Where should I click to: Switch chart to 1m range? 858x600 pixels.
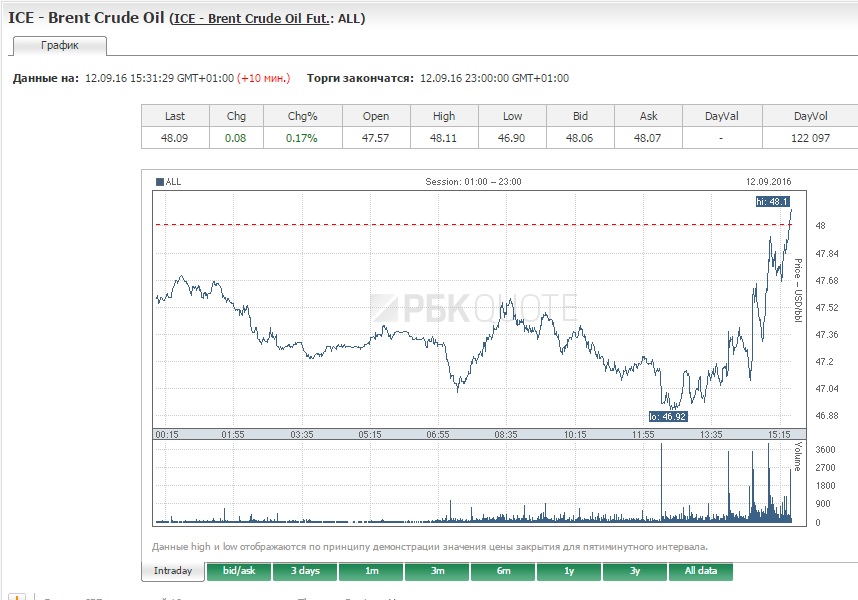tap(371, 571)
